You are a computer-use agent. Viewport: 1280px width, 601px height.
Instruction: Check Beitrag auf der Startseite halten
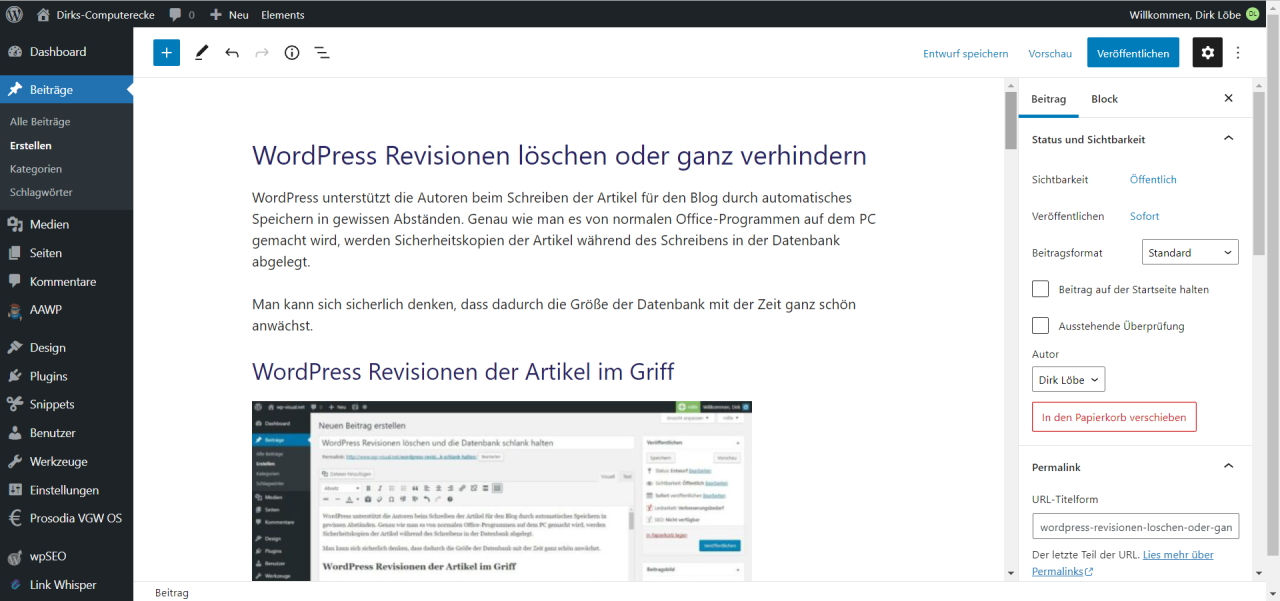1040,289
